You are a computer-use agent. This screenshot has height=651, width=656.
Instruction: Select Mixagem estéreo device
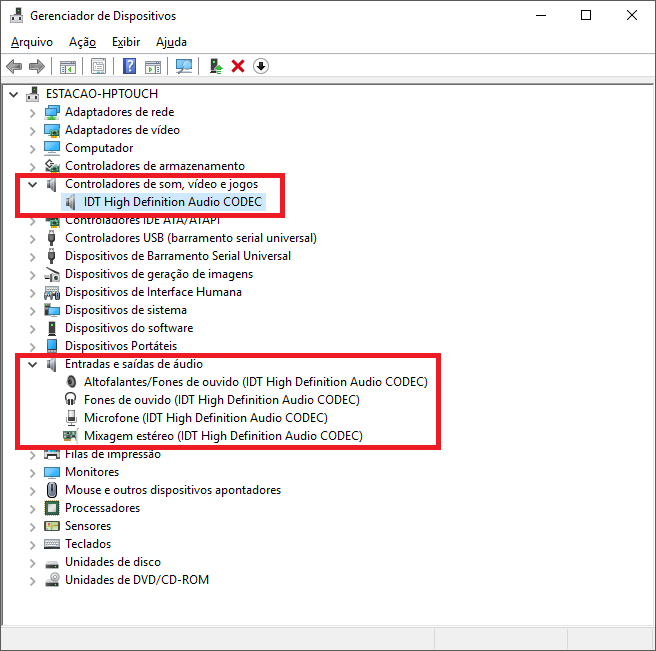coord(223,436)
